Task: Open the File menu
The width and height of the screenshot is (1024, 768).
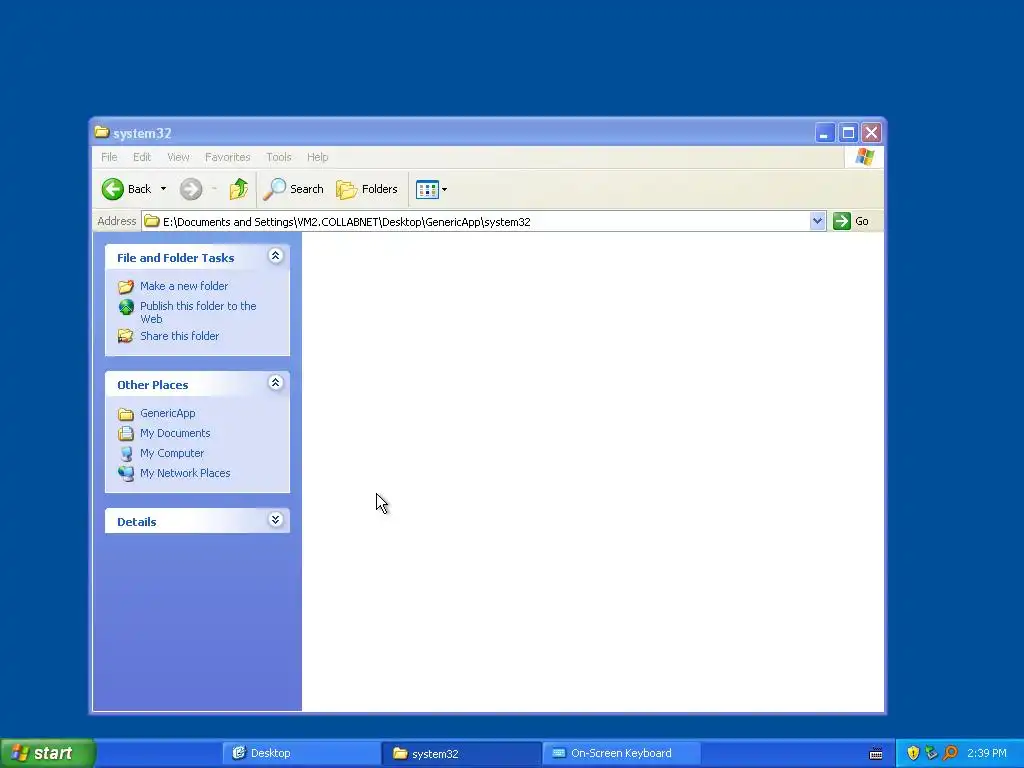Action: pyautogui.click(x=109, y=157)
